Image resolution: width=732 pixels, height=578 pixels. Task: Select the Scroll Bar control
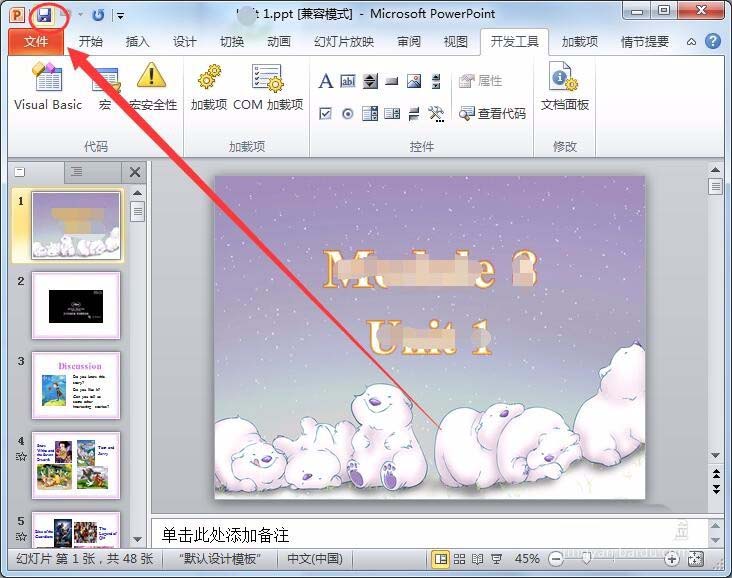[436, 81]
